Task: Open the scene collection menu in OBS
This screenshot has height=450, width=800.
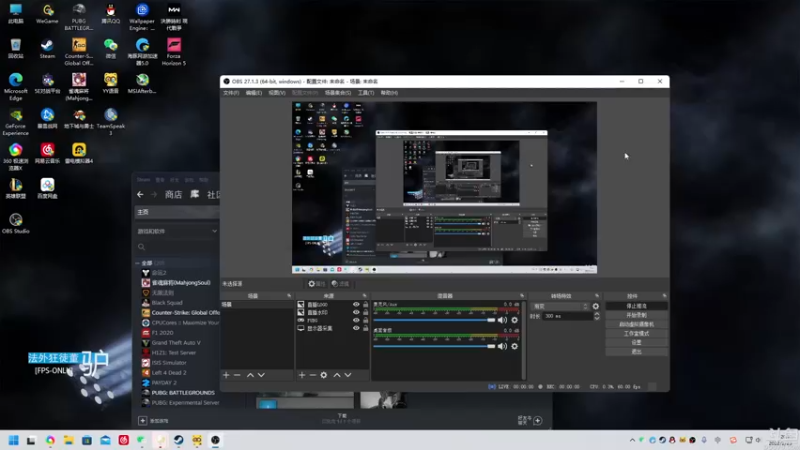Action: [338, 93]
